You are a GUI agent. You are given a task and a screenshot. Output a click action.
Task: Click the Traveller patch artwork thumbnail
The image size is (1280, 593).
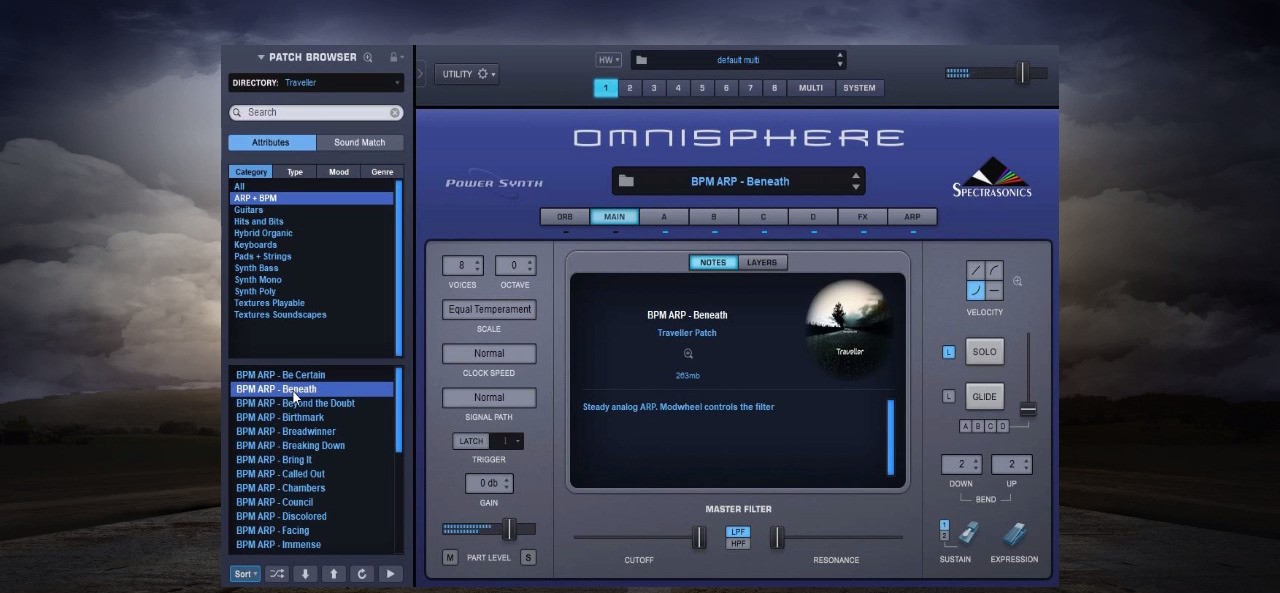click(x=849, y=330)
